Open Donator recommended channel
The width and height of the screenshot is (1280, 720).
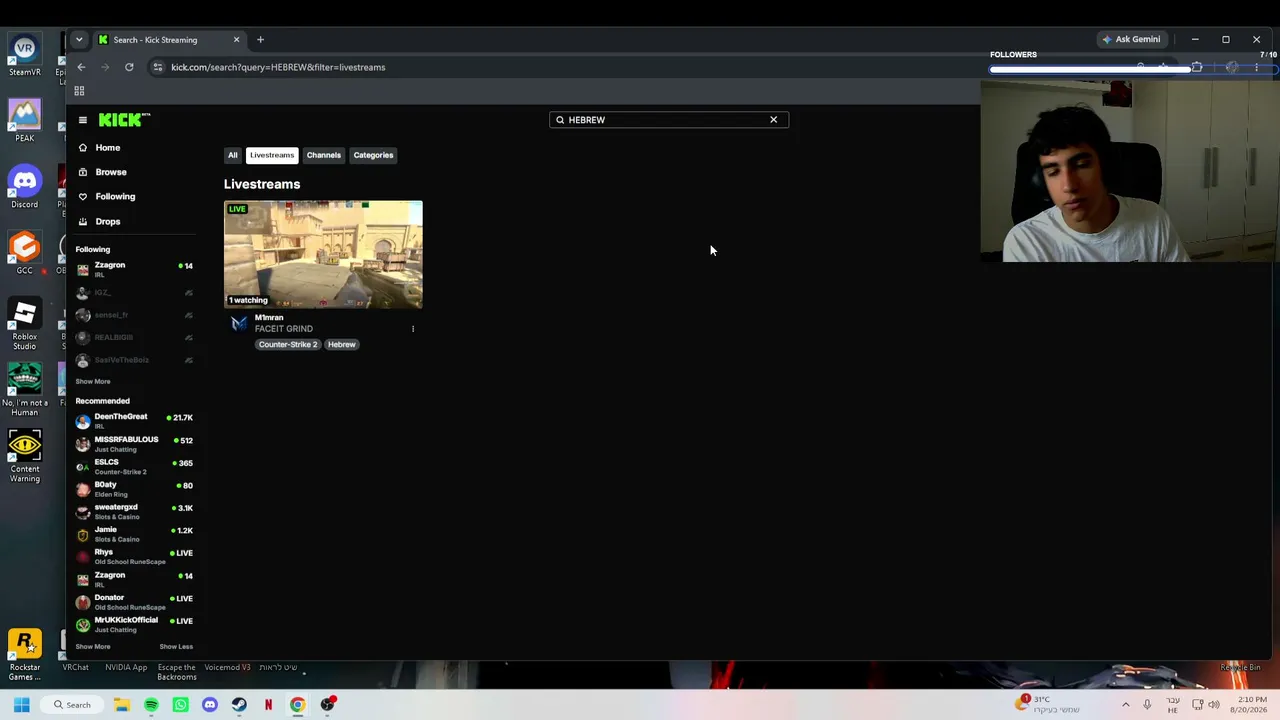click(x=134, y=602)
